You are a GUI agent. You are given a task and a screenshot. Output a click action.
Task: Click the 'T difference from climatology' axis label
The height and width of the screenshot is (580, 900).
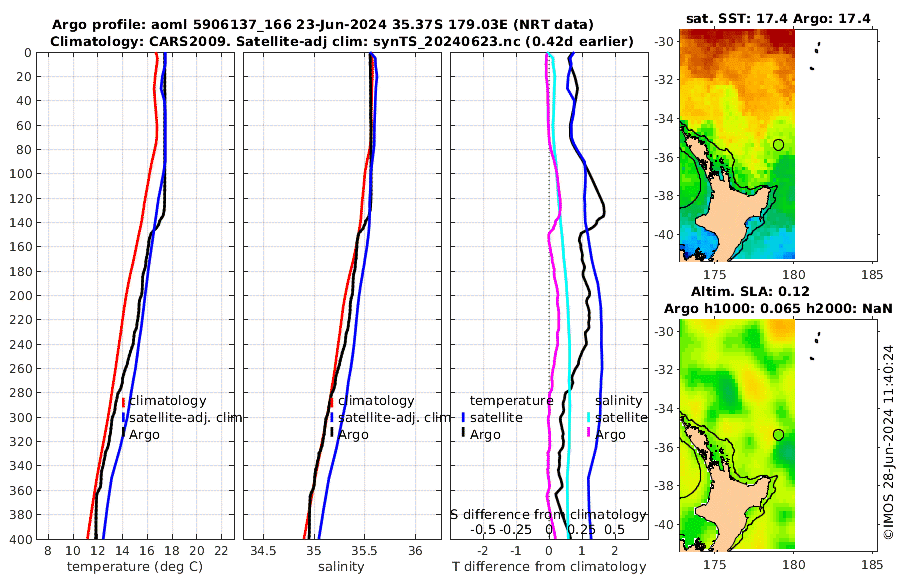tap(549, 567)
